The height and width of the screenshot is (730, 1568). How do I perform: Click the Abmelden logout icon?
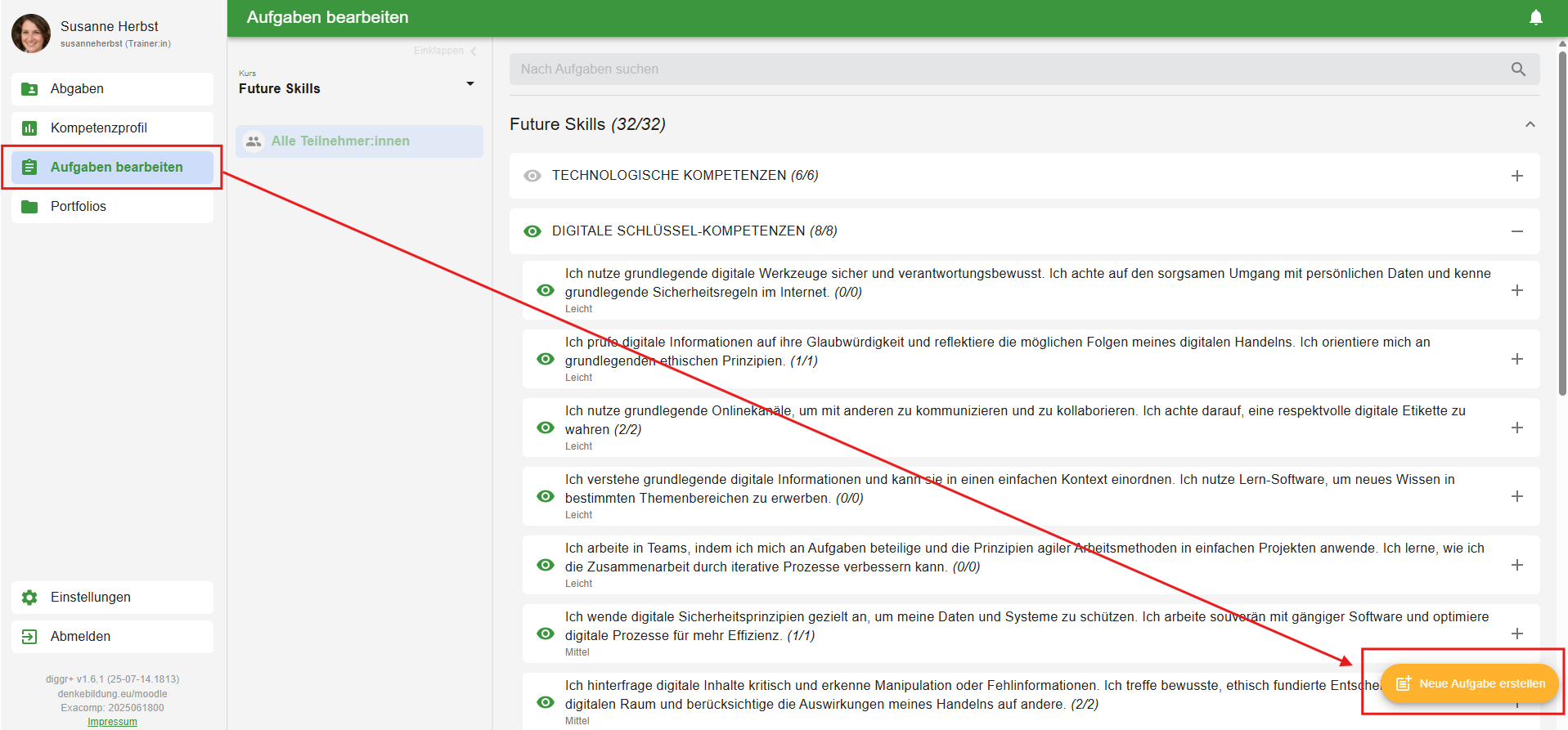[29, 637]
